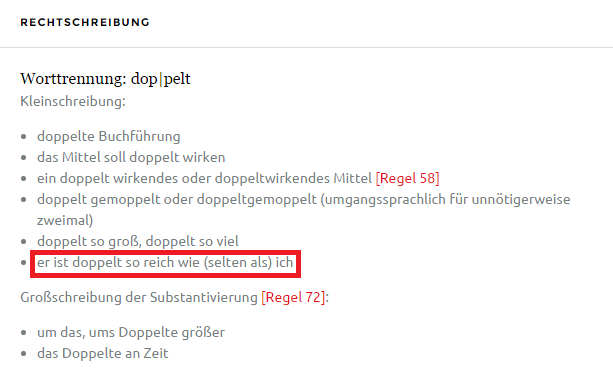Click the orange hyphenation divider in dop|pelt
This screenshot has height=383, width=613.
(161, 79)
